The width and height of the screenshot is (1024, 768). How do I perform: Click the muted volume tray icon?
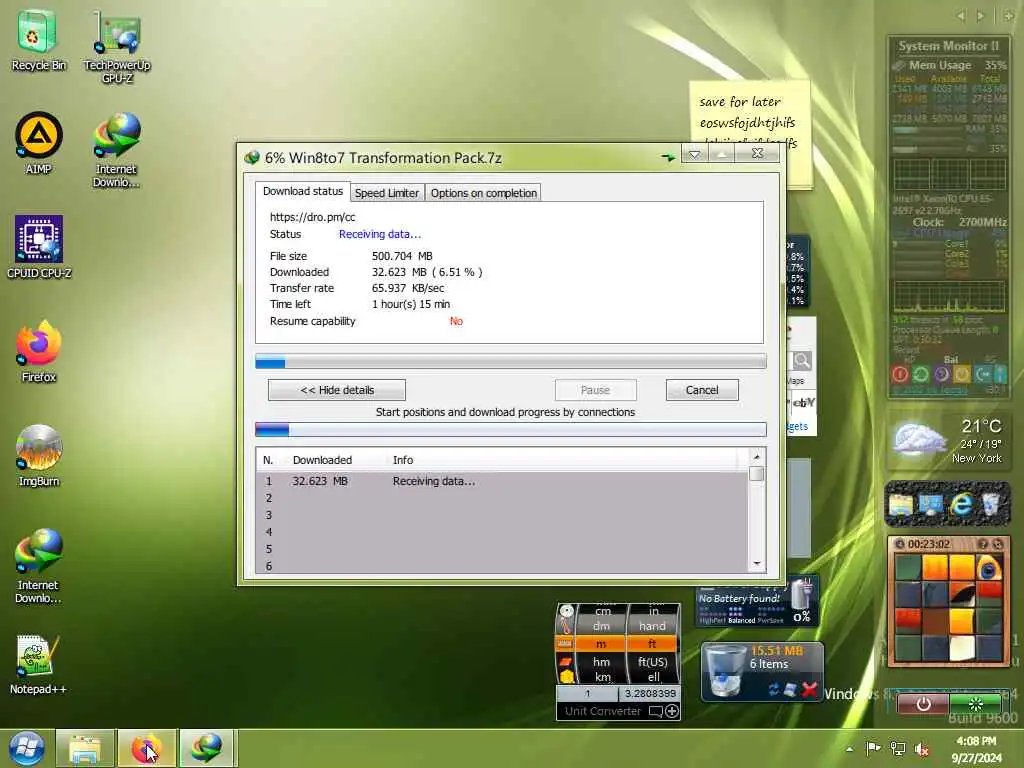coord(921,749)
